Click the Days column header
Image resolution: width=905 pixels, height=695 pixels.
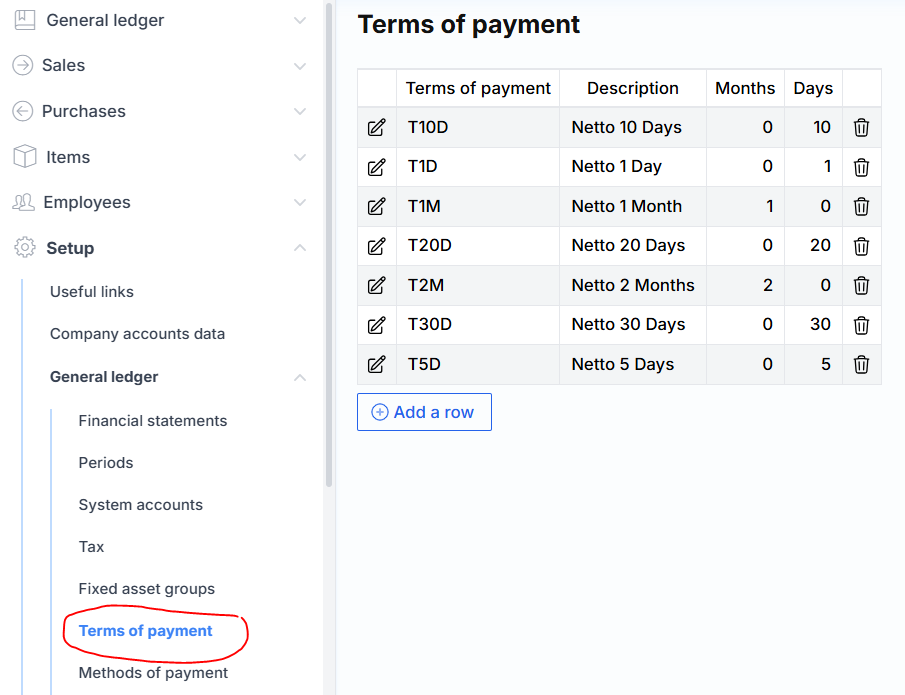pos(813,88)
